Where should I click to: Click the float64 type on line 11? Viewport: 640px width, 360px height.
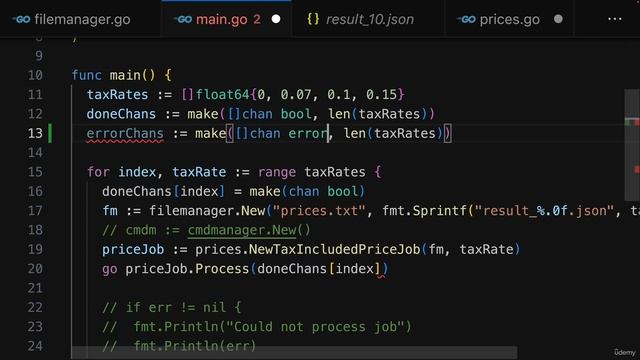point(222,95)
